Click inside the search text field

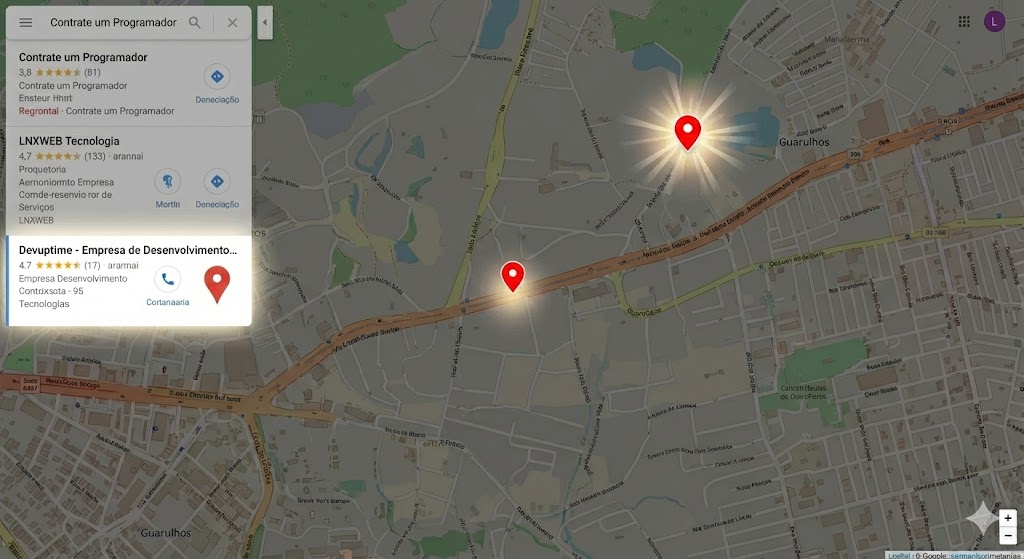(x=113, y=23)
